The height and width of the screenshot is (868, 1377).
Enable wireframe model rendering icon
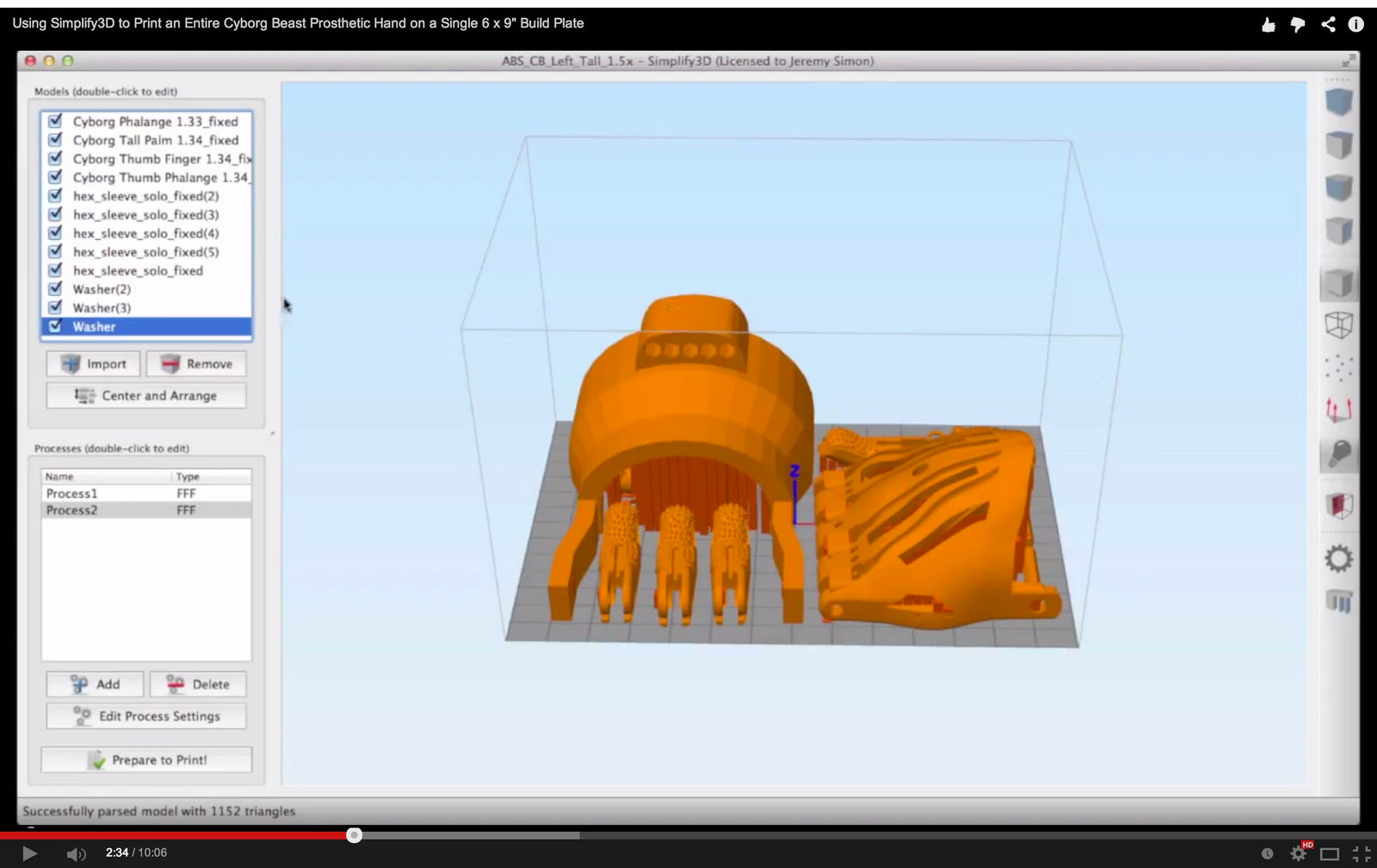[1338, 325]
